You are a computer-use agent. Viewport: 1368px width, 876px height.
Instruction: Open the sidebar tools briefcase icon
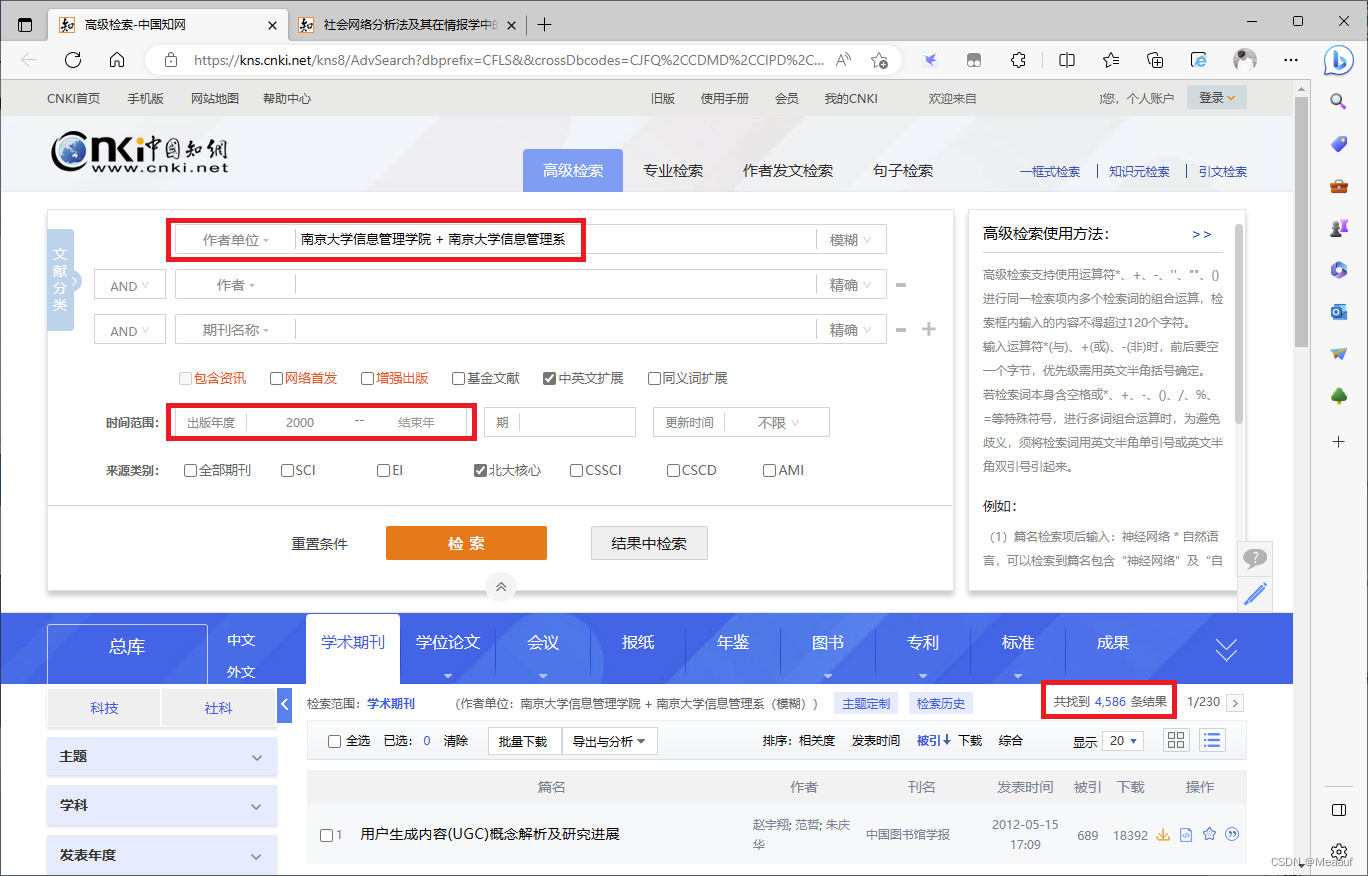click(x=1339, y=186)
